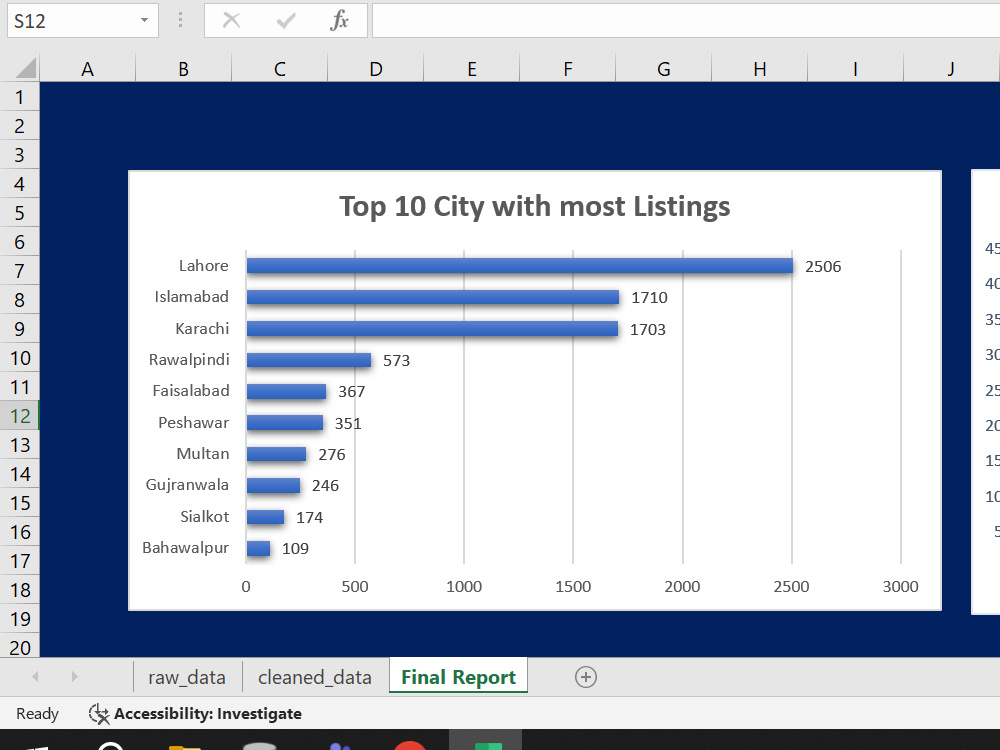Click into the formula bar input
Viewport: 1000px width, 750px height.
click(686, 20)
